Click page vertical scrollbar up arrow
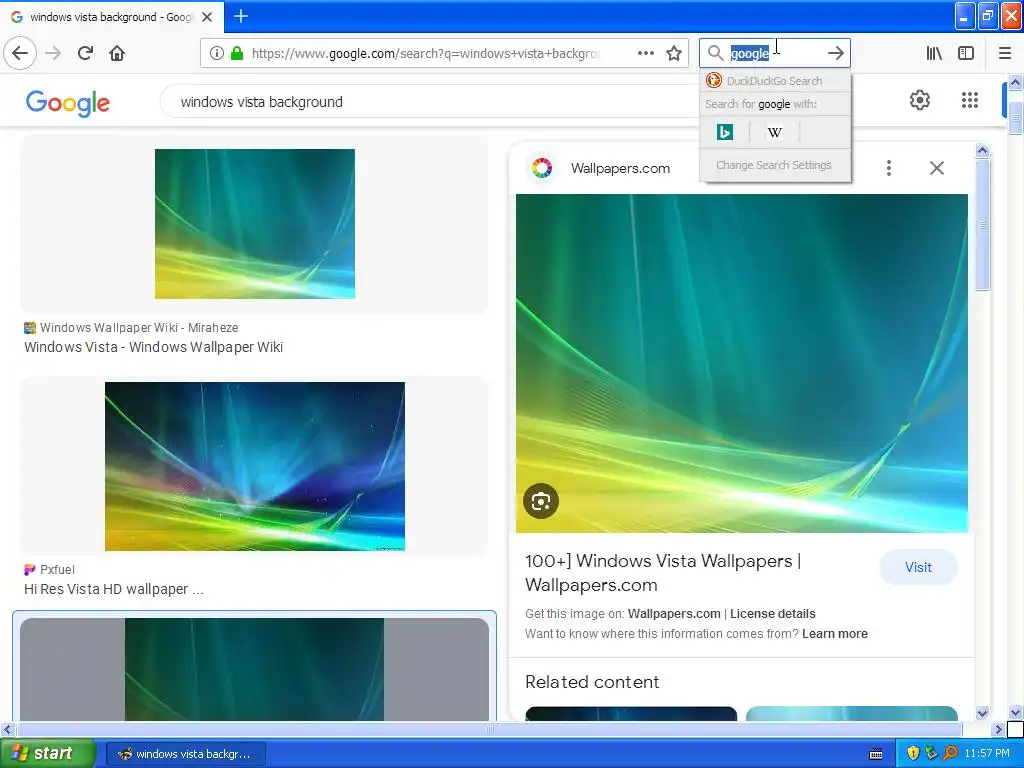The width and height of the screenshot is (1024, 768). click(x=1015, y=82)
